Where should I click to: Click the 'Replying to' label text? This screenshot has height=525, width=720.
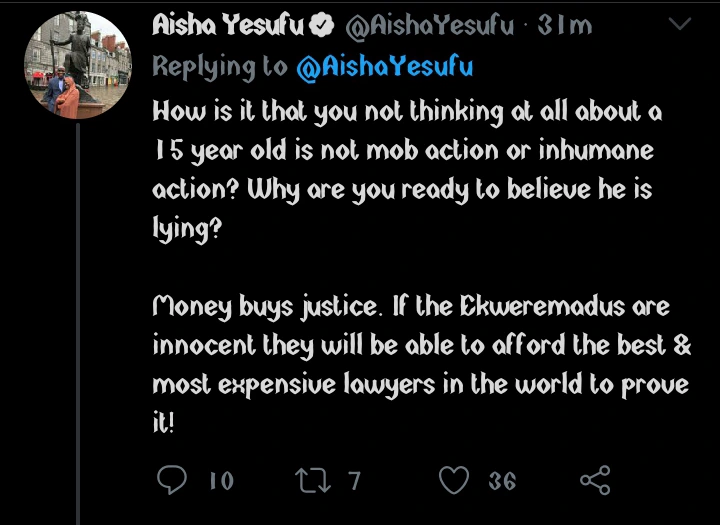click(220, 66)
